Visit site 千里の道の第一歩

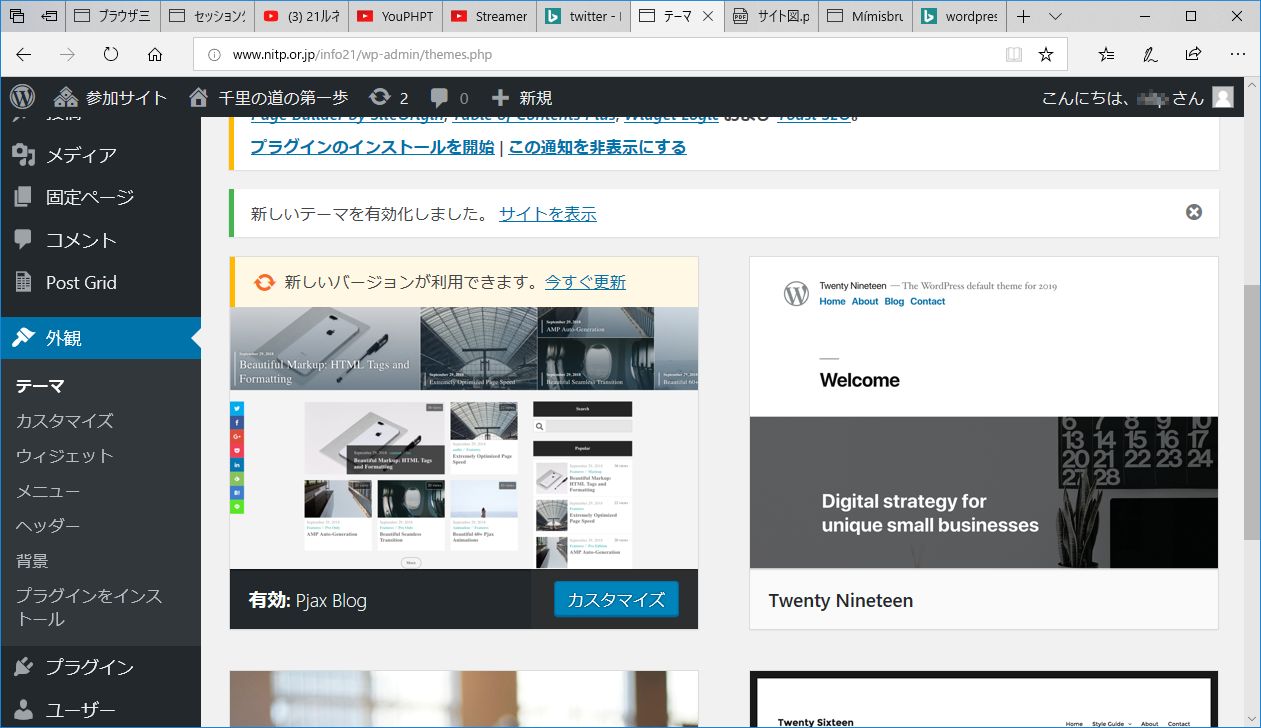click(269, 97)
